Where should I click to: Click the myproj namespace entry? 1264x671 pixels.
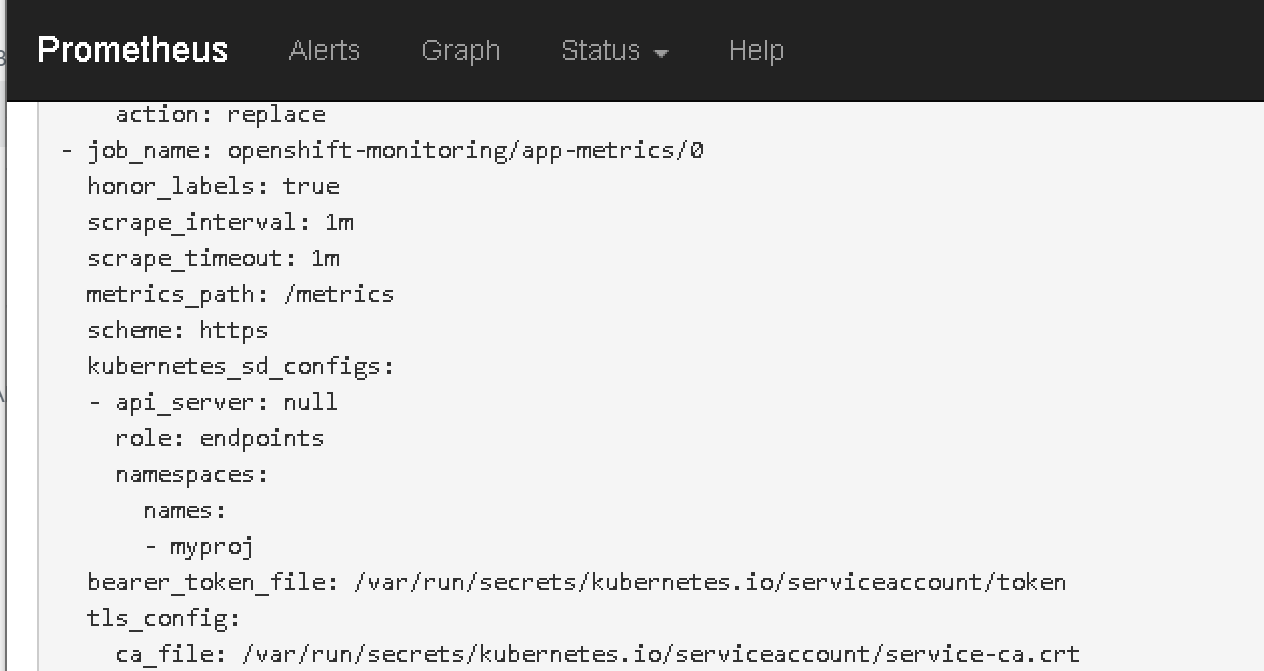[211, 546]
